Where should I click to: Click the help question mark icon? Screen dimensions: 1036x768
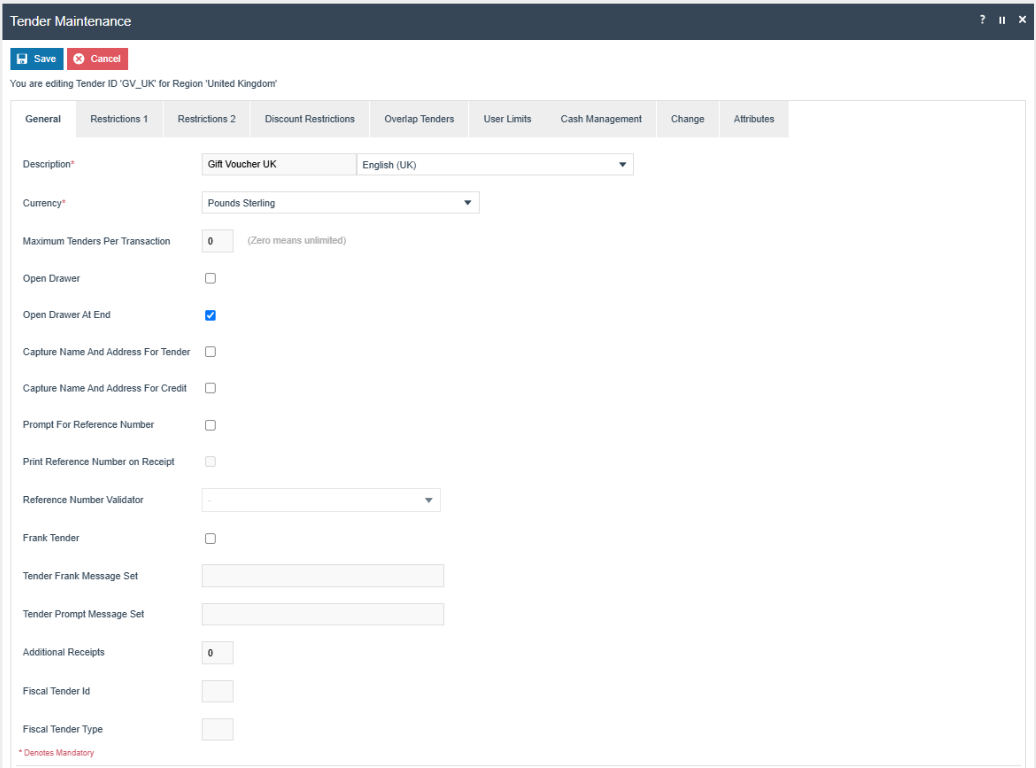point(982,20)
